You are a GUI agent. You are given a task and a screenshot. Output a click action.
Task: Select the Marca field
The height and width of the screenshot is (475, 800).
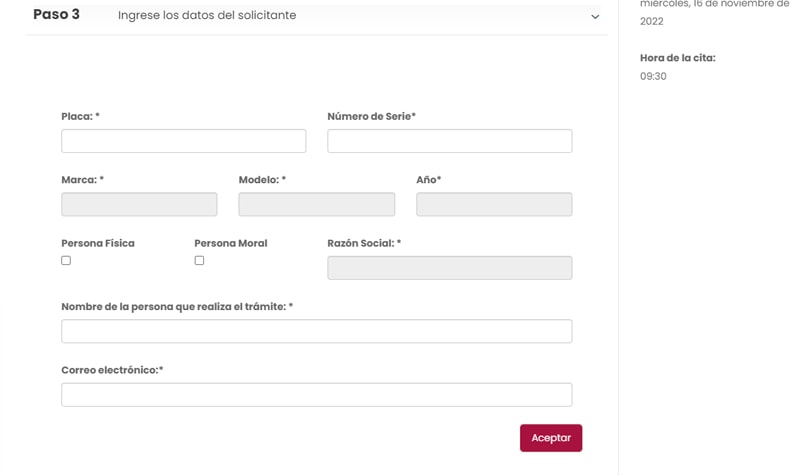pos(139,205)
